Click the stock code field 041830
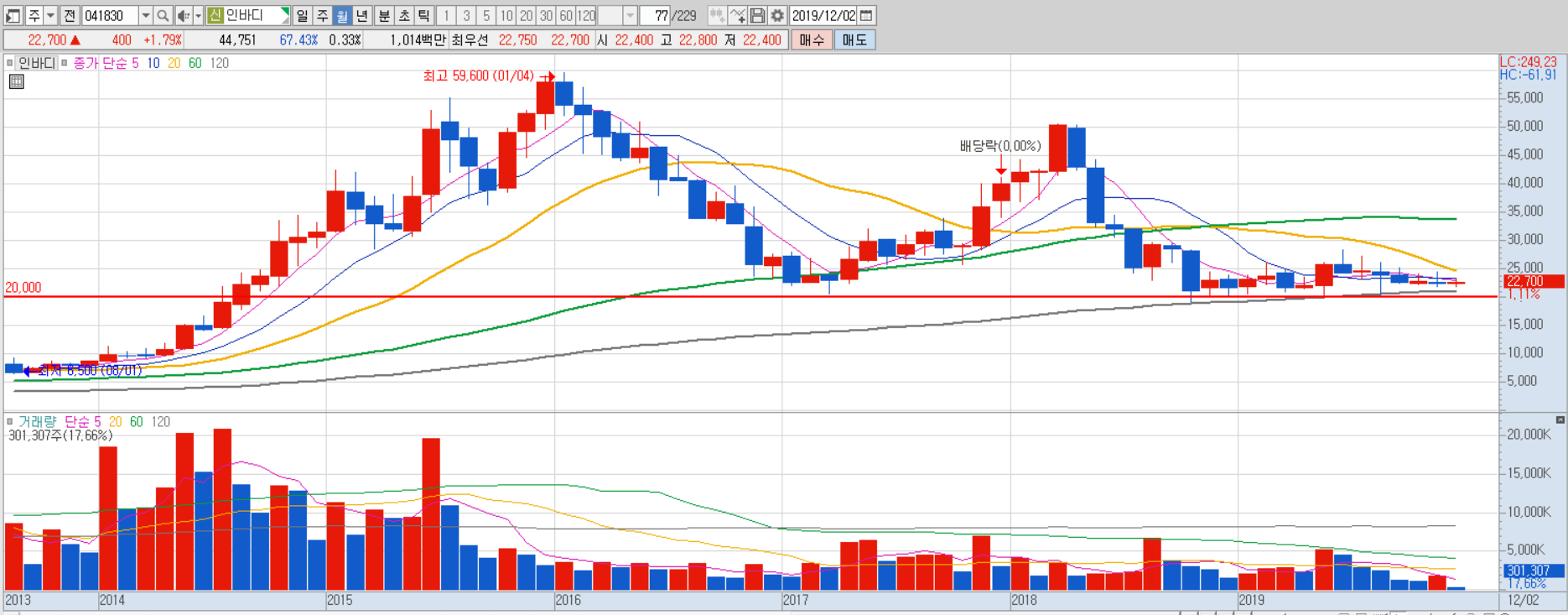Image resolution: width=1568 pixels, height=615 pixels. (x=110, y=15)
